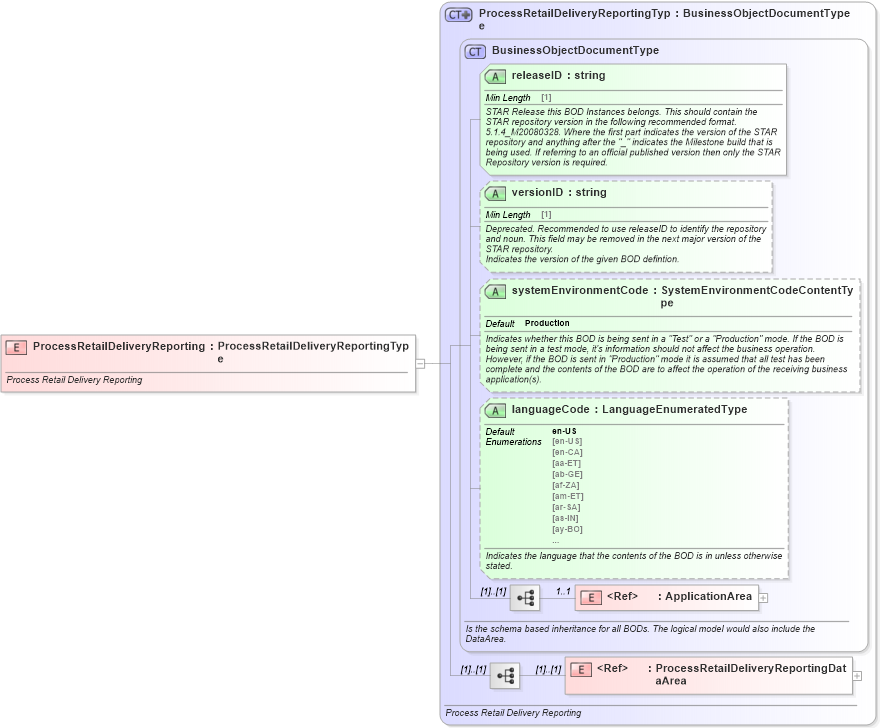This screenshot has height=728, width=880.
Task: Click the A icon beside languageCode
Action: tap(495, 409)
